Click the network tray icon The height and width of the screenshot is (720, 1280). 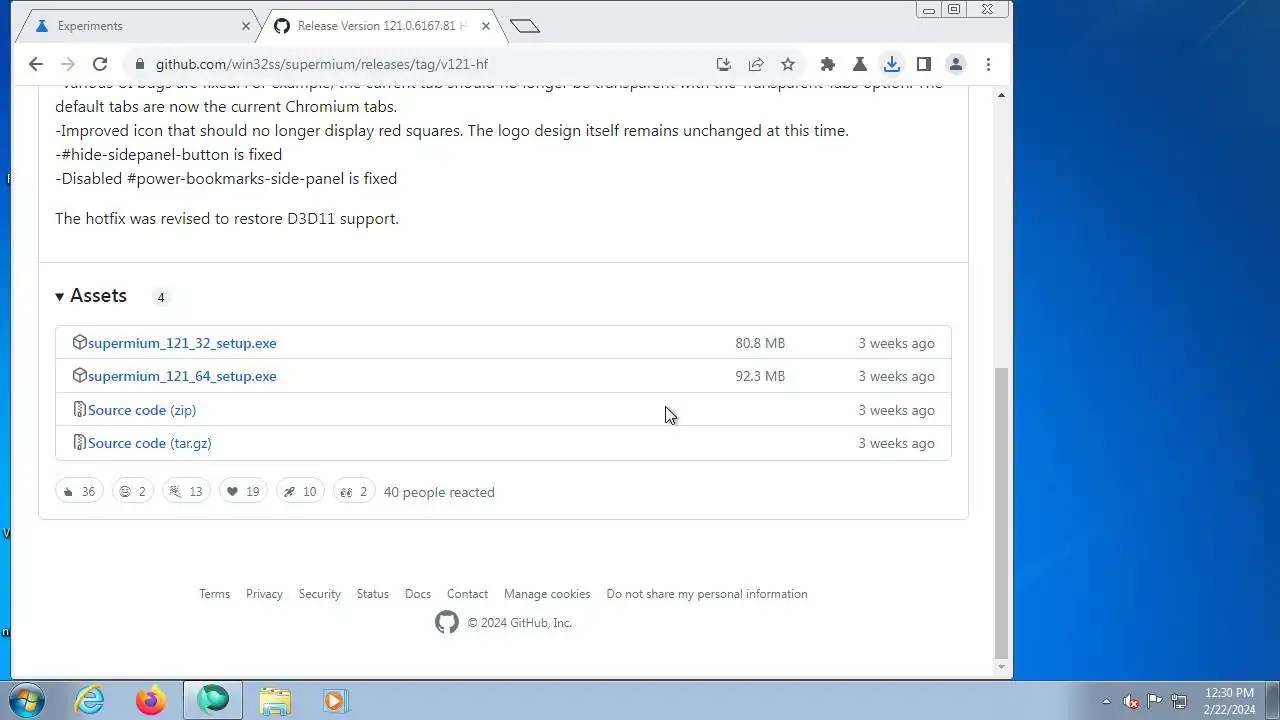point(1180,701)
